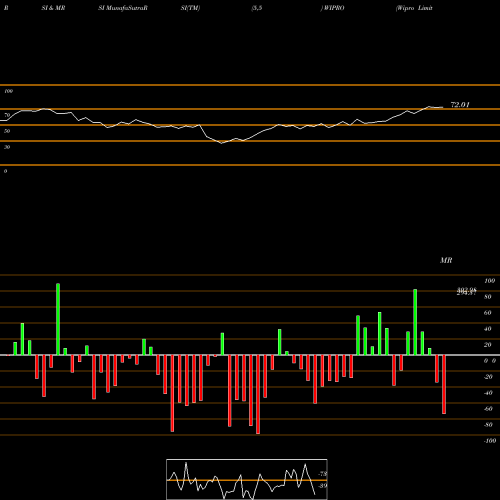Click the RSI value label 72.01
Viewport: 500px width, 500px height.
tap(460, 105)
